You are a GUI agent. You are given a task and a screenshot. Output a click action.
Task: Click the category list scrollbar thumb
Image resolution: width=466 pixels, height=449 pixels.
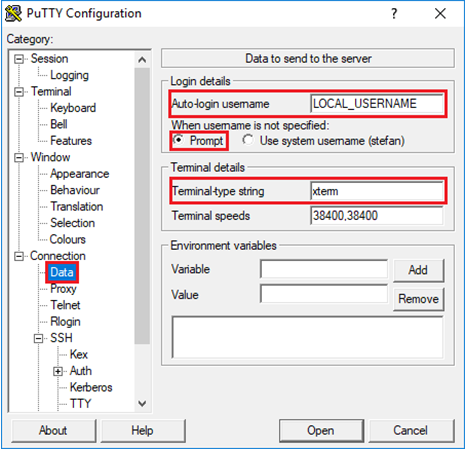click(x=142, y=206)
